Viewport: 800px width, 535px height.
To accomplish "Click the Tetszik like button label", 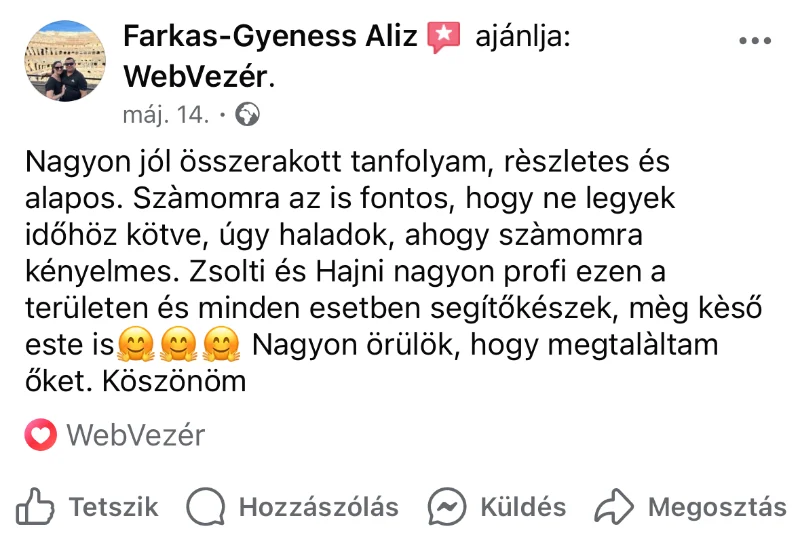I will coord(114,507).
